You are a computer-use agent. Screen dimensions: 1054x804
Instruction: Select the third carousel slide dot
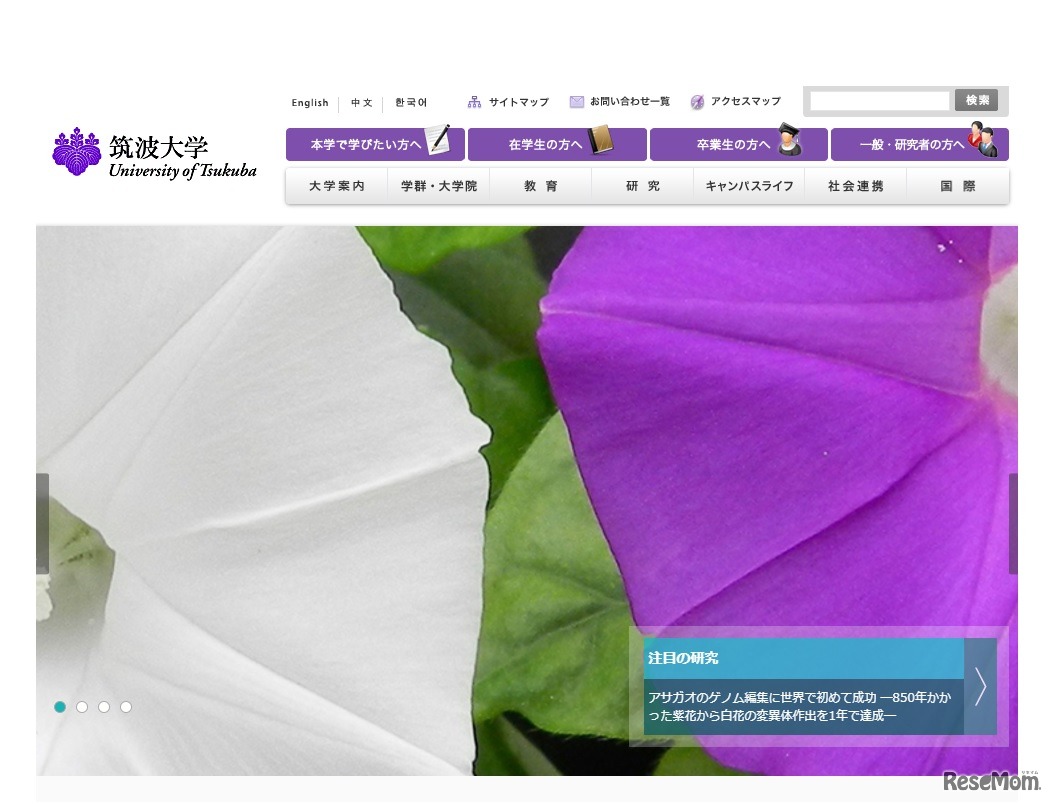coord(104,706)
